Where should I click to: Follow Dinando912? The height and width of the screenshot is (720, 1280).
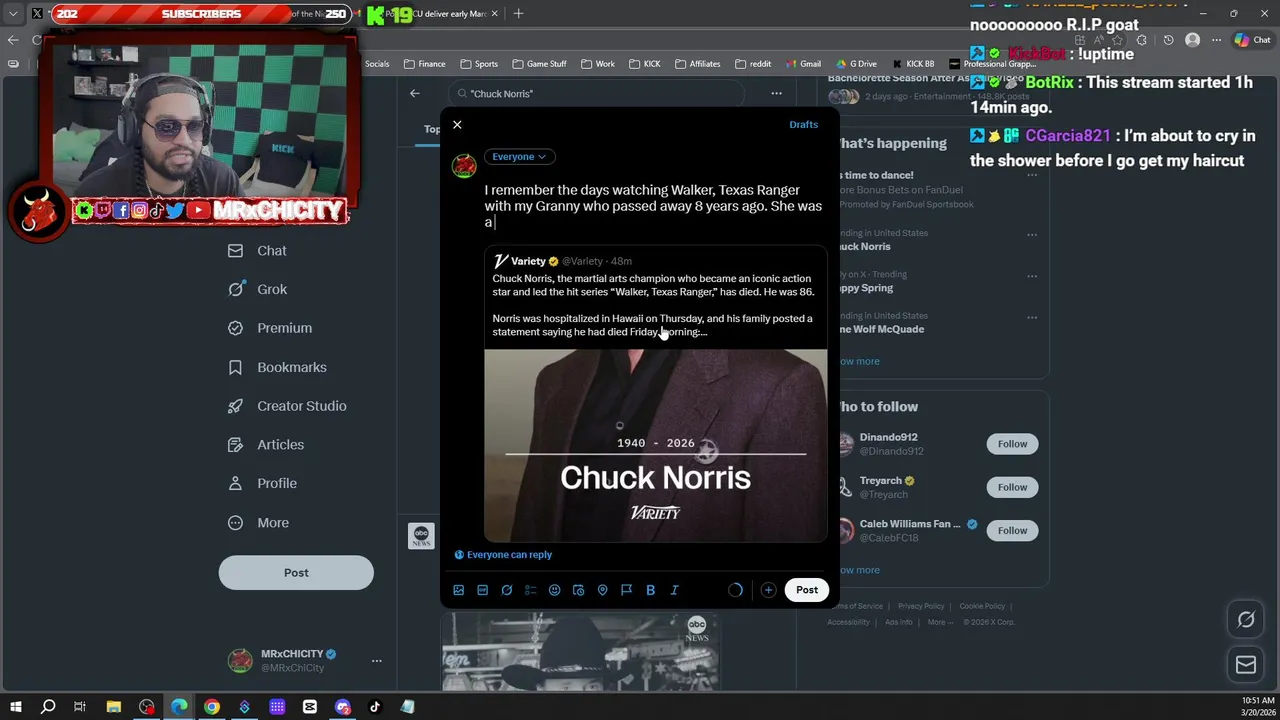click(x=1012, y=444)
